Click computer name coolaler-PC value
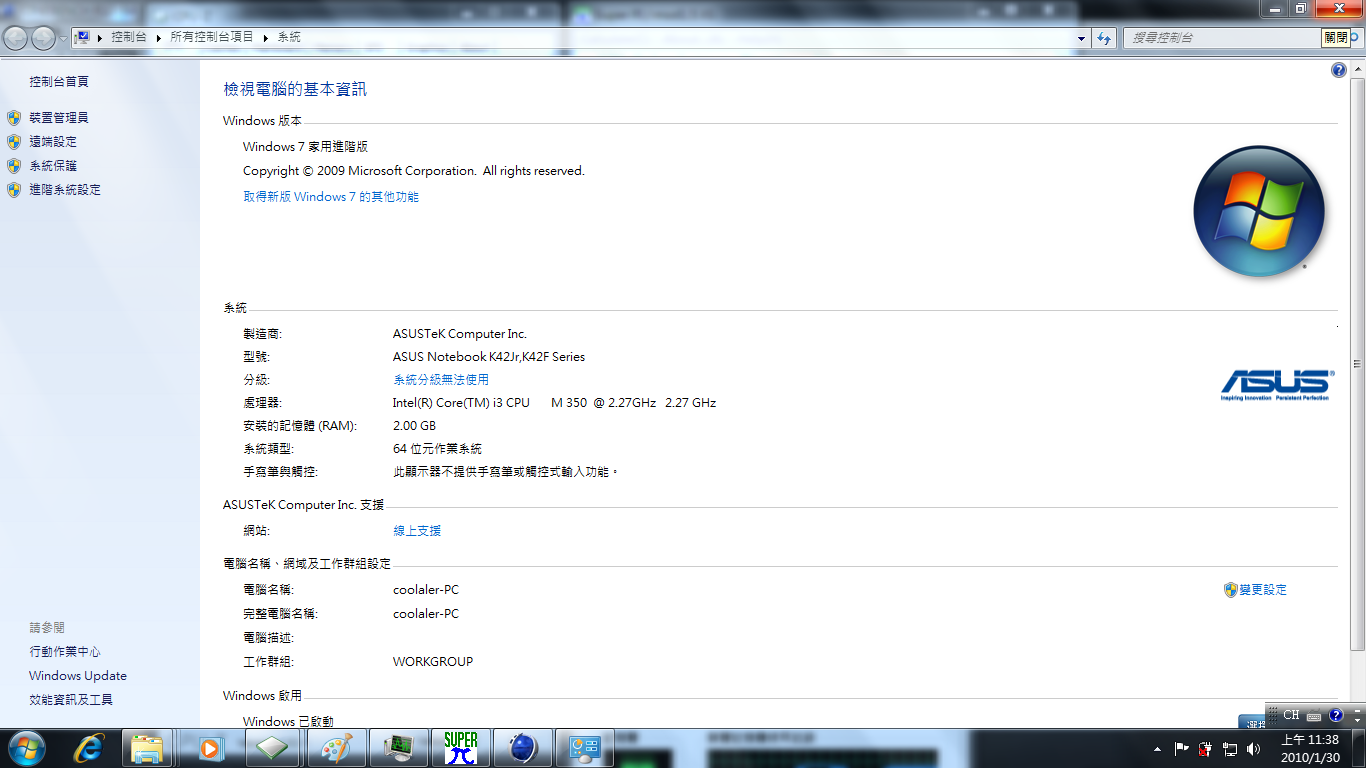Image resolution: width=1366 pixels, height=768 pixels. coord(426,590)
